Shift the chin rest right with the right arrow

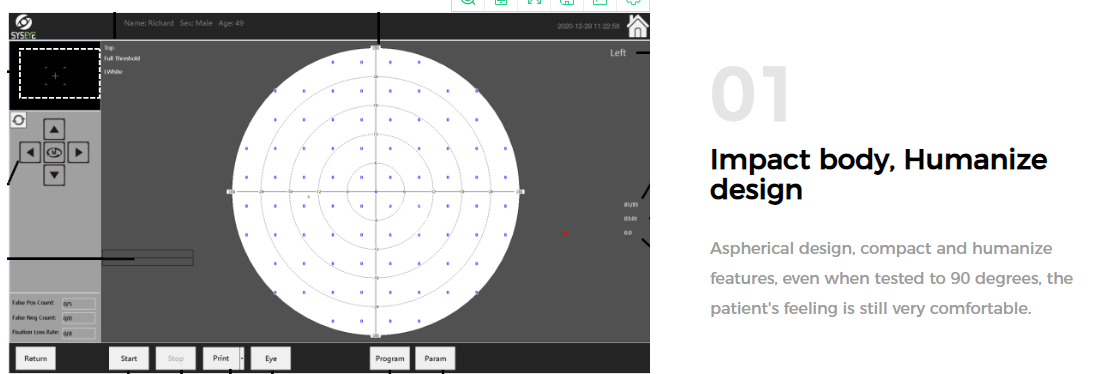point(78,152)
